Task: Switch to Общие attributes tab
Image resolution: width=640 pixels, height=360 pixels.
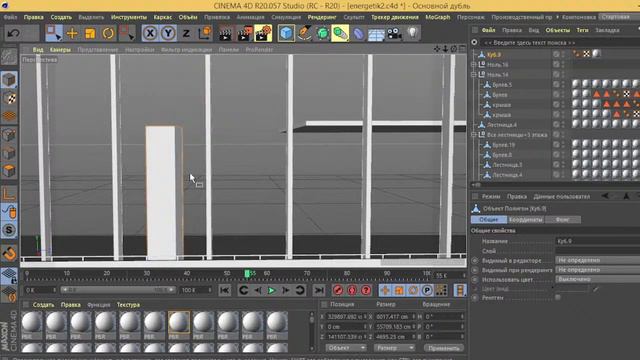Action: (x=489, y=220)
